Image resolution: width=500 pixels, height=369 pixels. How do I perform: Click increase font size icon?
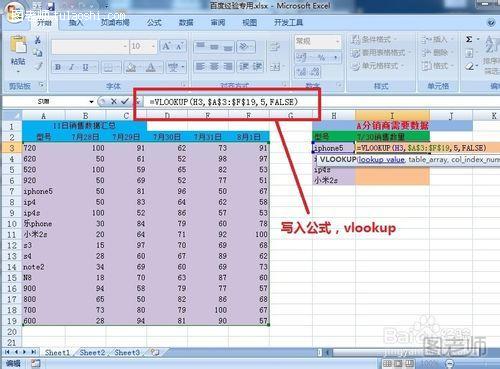pos(166,46)
